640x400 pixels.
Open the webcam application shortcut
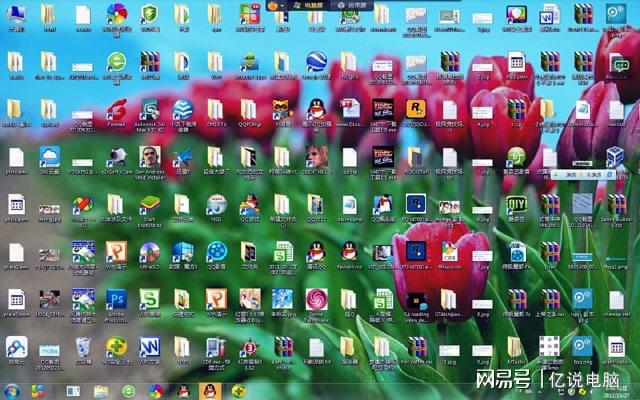[116, 157]
